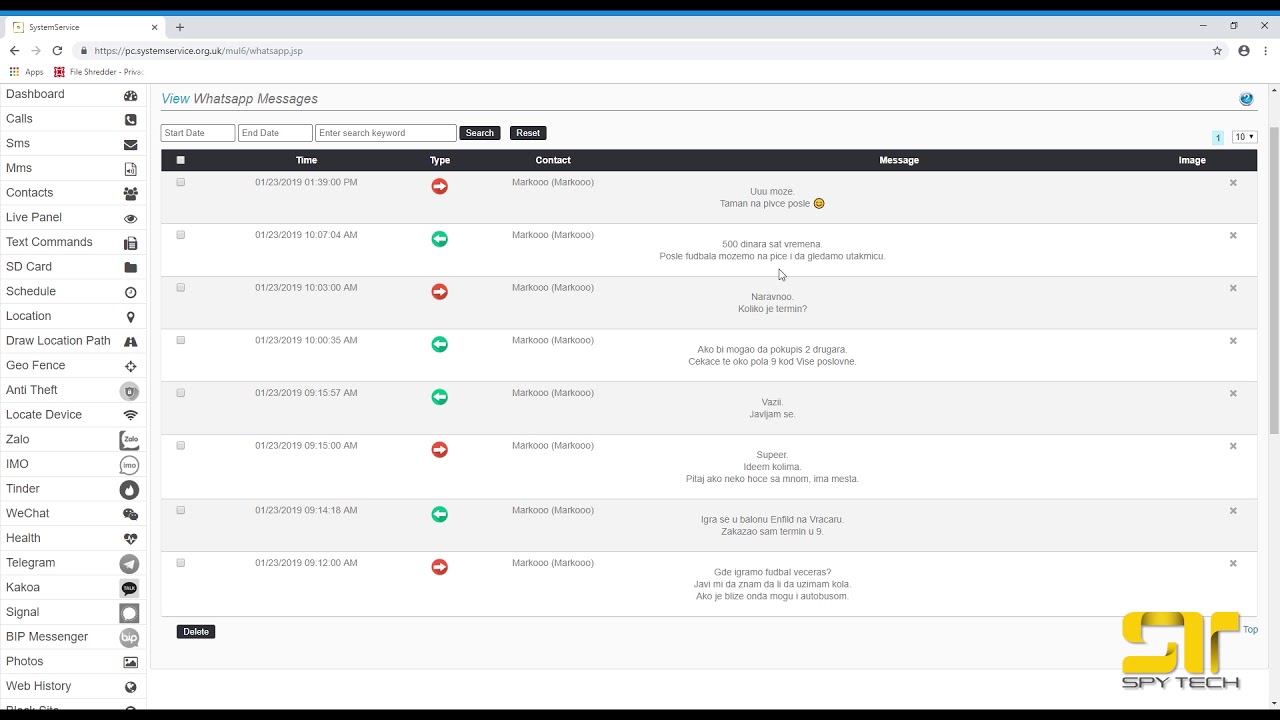Check the 01:39:00 PM message row

181,182
